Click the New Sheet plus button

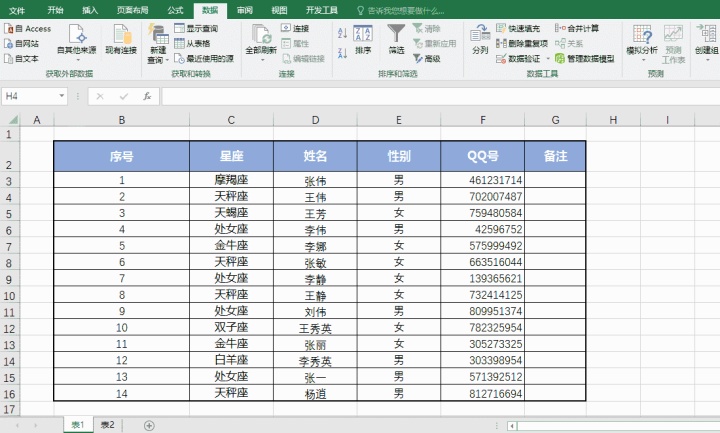[x=149, y=426]
